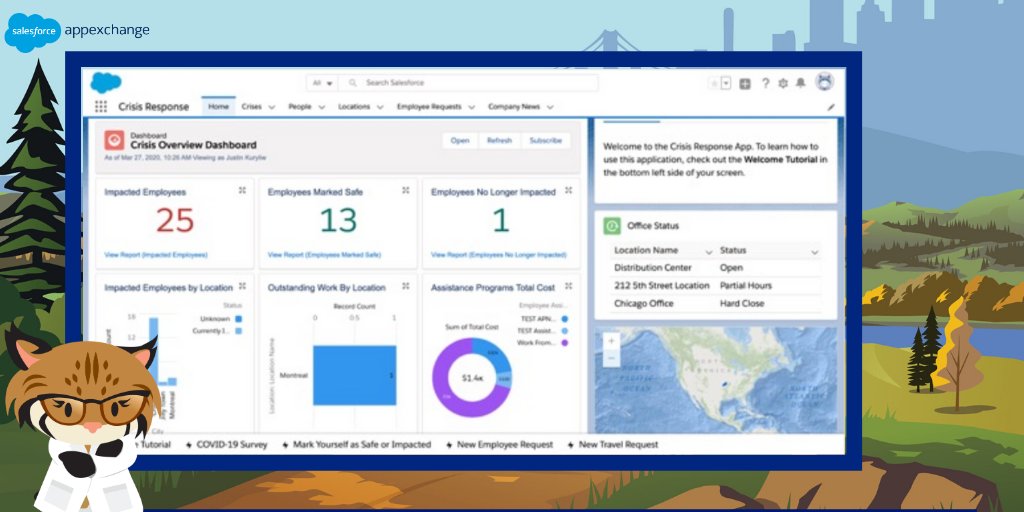Expand the Assistance Programs Total Cost chart
The image size is (1024, 512).
[x=568, y=286]
